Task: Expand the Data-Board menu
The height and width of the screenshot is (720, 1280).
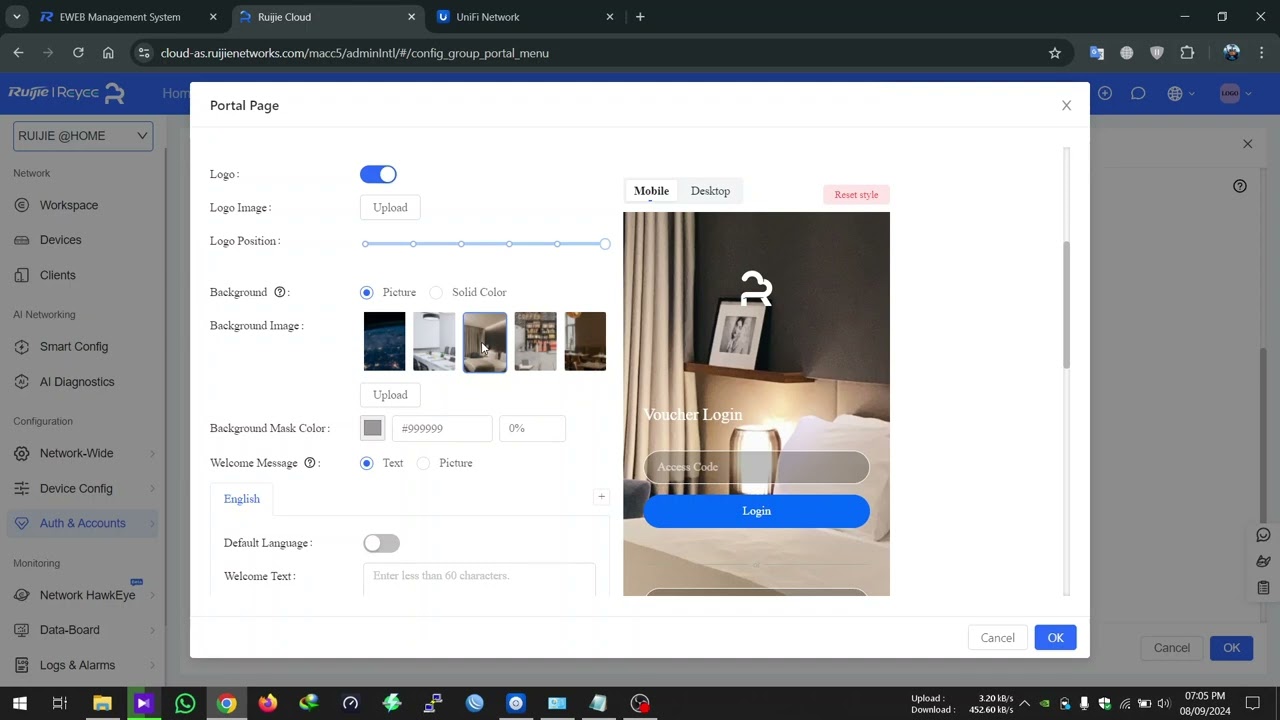Action: click(83, 630)
